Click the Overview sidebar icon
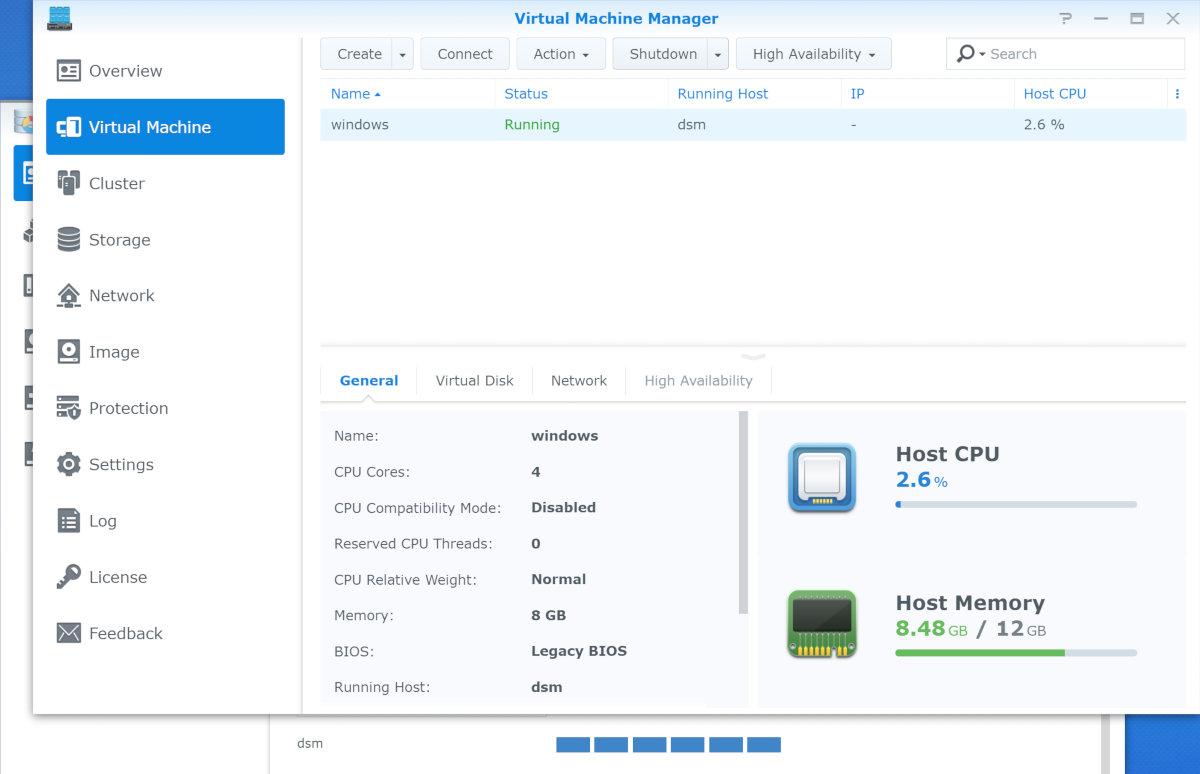 tap(68, 71)
